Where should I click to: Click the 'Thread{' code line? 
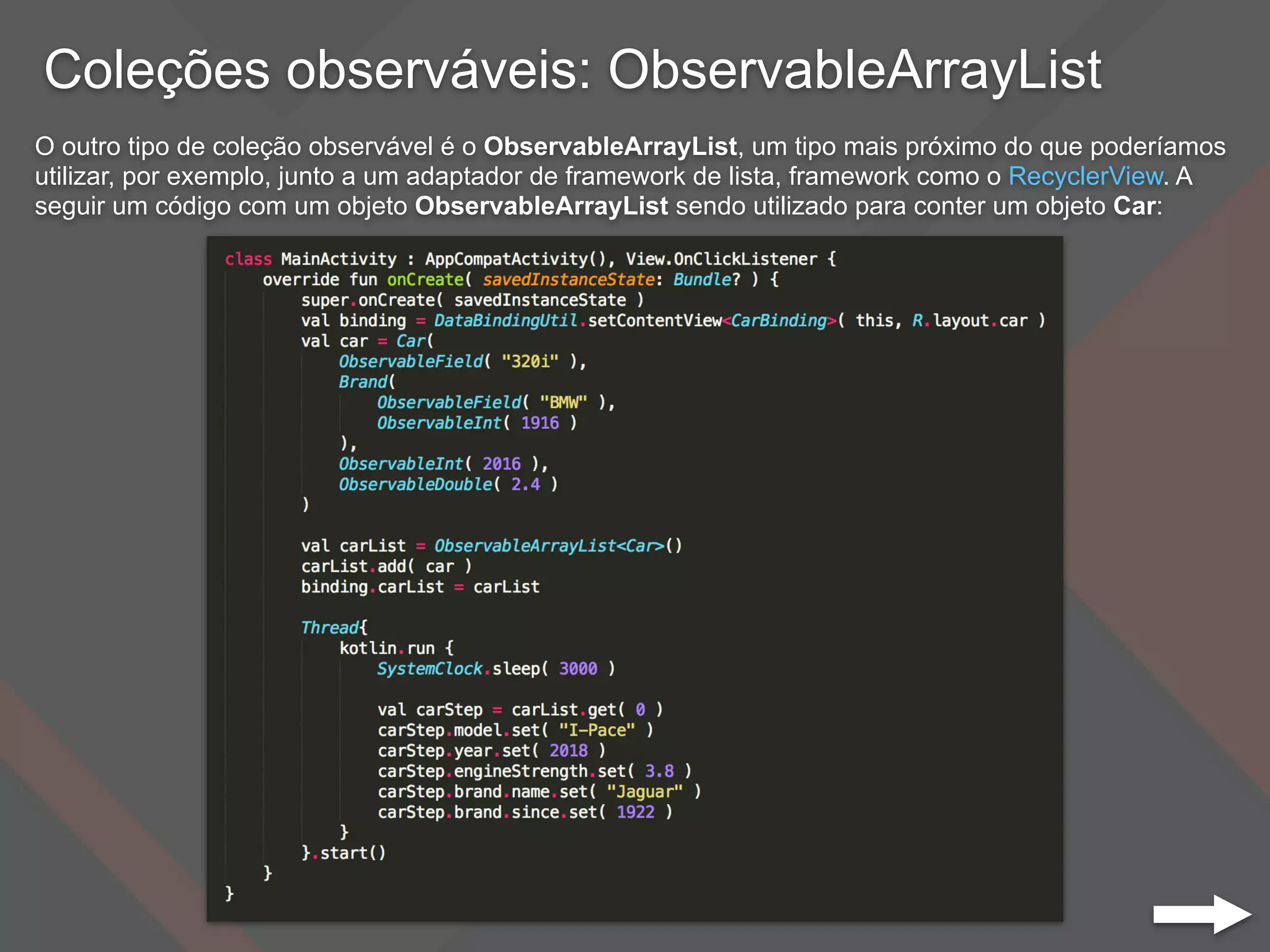(x=334, y=627)
